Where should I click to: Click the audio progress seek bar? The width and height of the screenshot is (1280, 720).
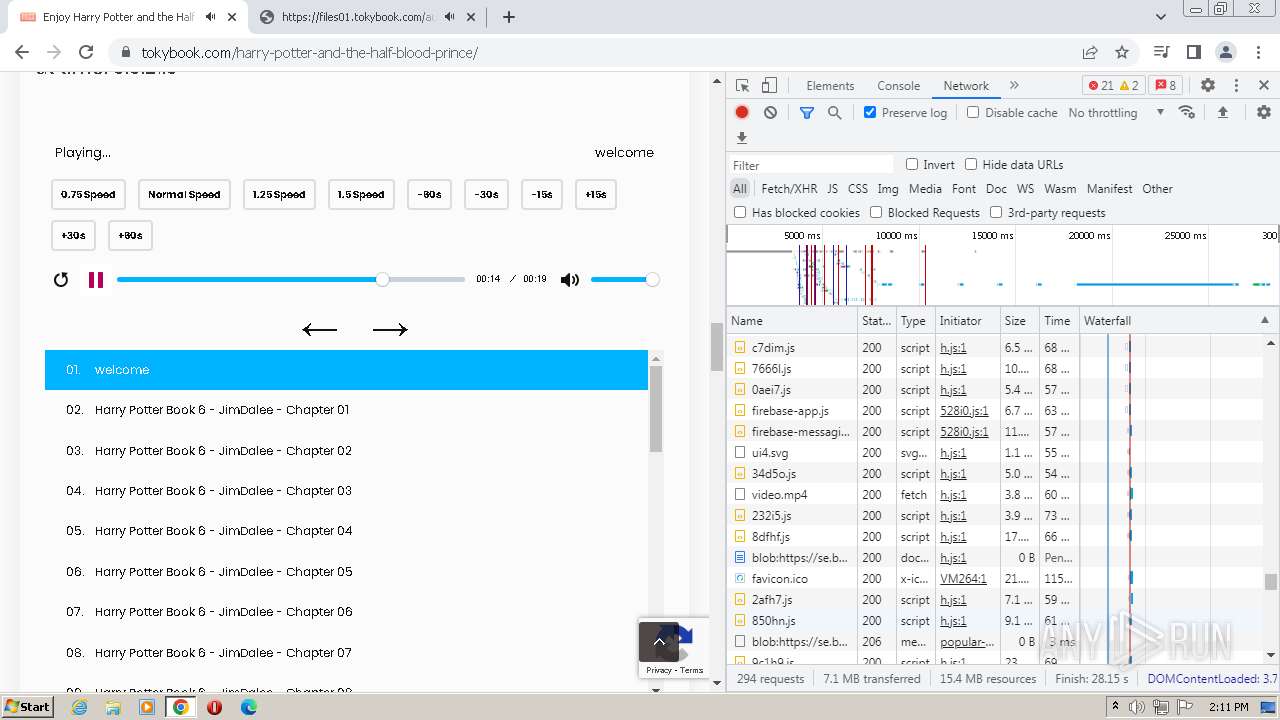click(x=291, y=280)
